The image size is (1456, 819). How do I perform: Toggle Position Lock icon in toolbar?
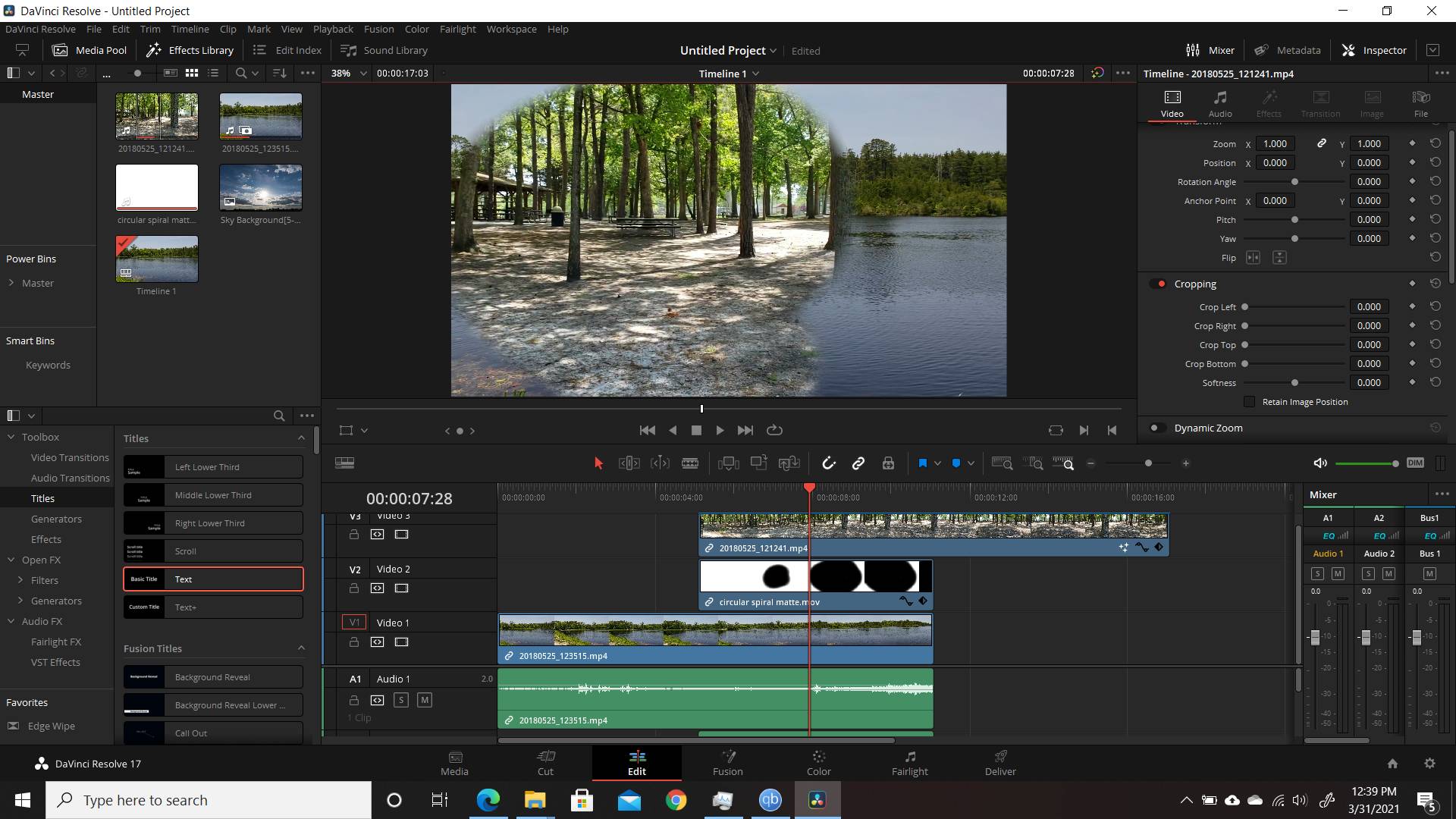click(888, 463)
